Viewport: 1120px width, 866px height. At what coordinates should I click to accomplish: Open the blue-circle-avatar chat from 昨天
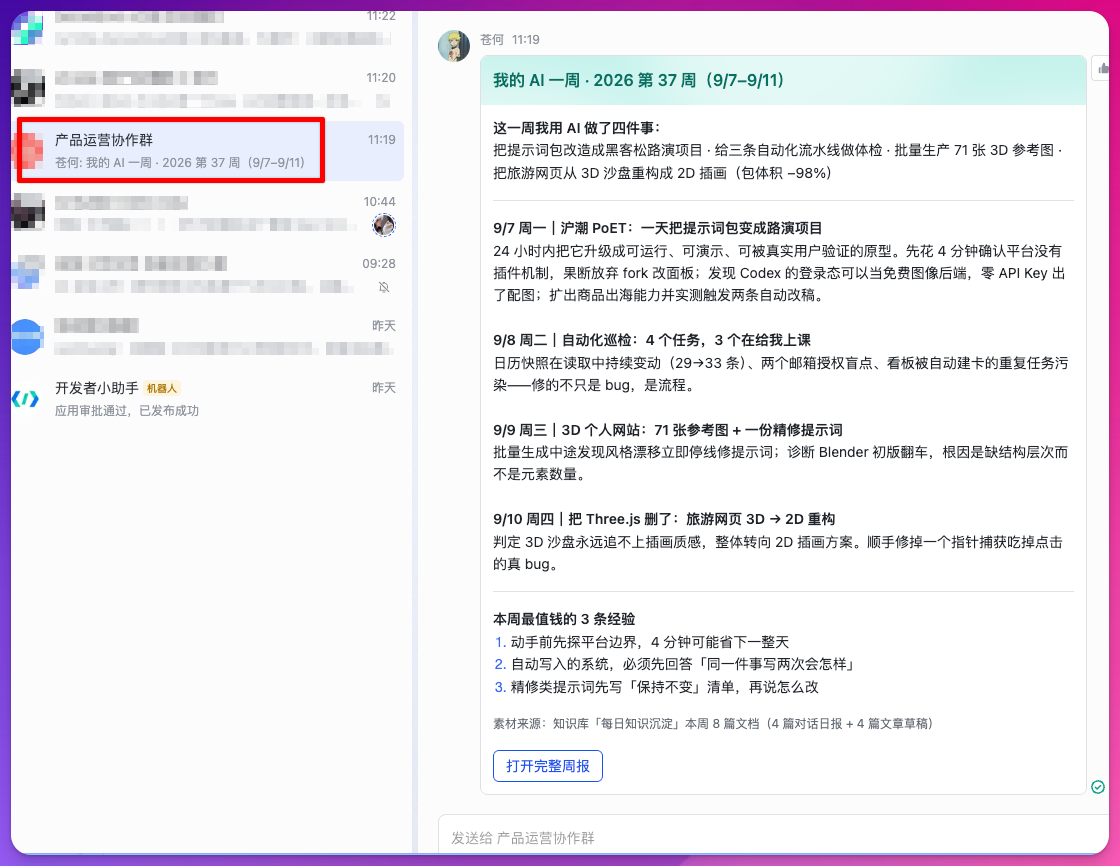pyautogui.click(x=208, y=337)
